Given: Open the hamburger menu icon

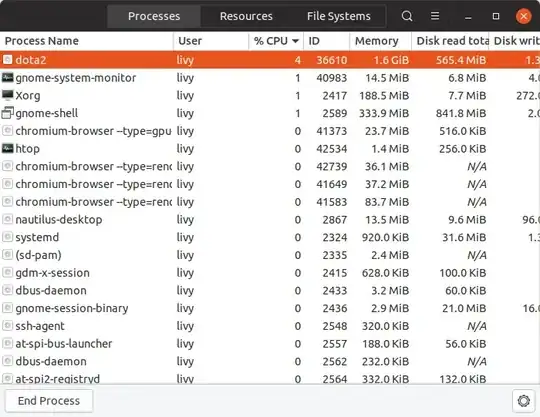Looking at the screenshot, I should (435, 16).
